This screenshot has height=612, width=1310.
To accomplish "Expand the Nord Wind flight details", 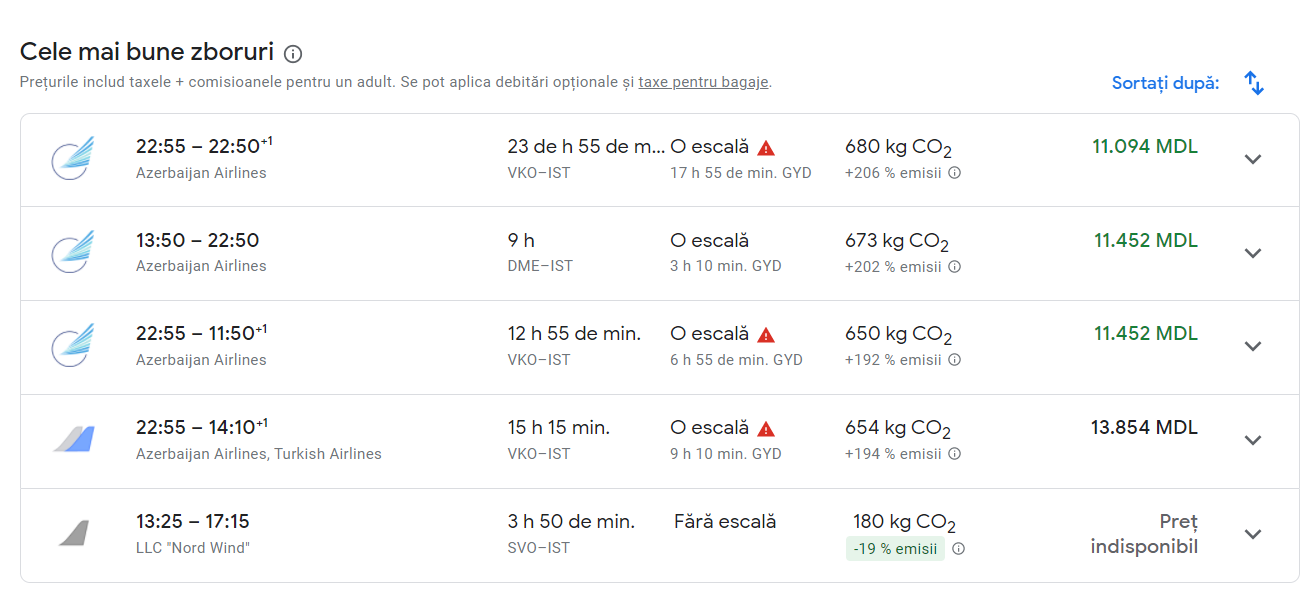I will (1253, 534).
